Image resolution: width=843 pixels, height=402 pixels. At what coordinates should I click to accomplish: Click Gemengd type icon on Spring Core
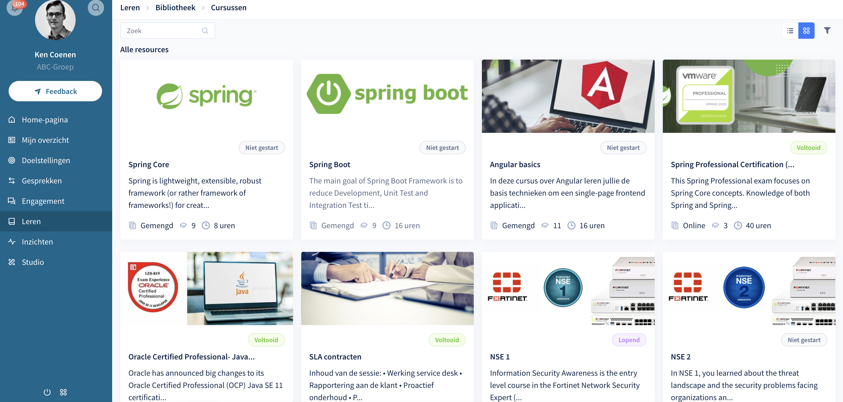point(133,226)
